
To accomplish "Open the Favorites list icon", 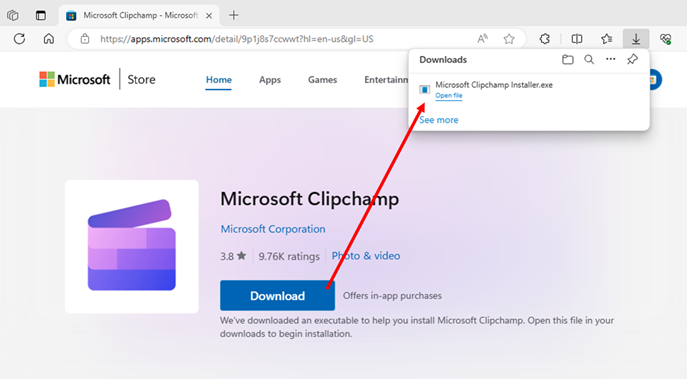I will click(x=606, y=39).
